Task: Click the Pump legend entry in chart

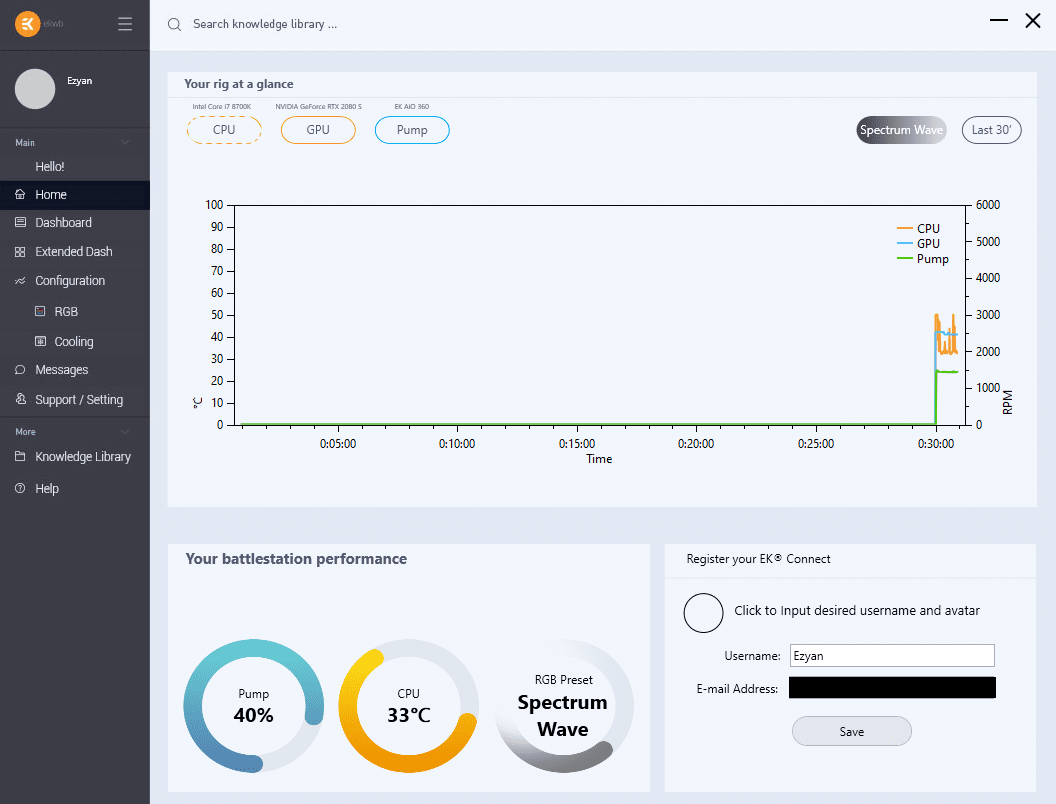Action: coord(923,259)
